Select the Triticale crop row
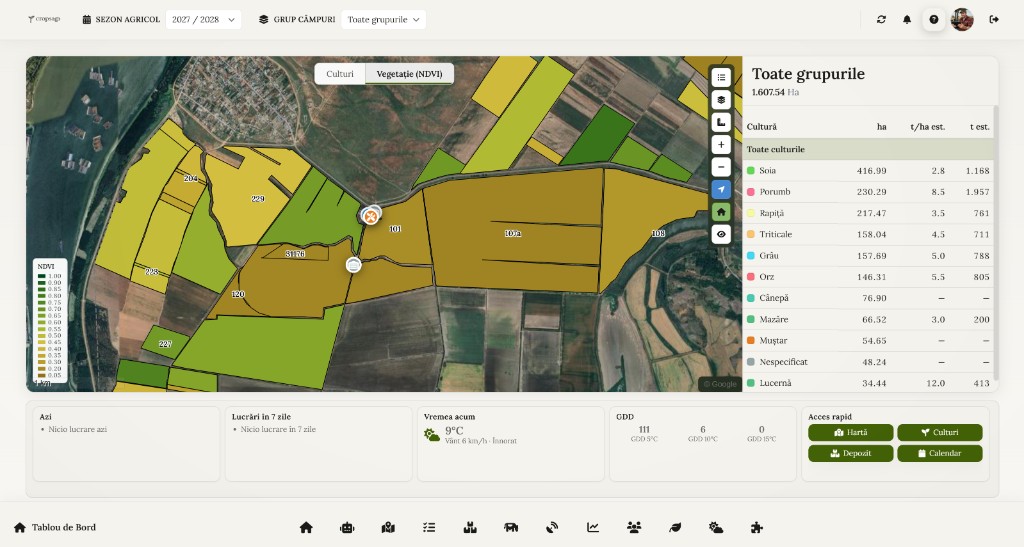Screen dimensions: 1024x547 [x=868, y=234]
